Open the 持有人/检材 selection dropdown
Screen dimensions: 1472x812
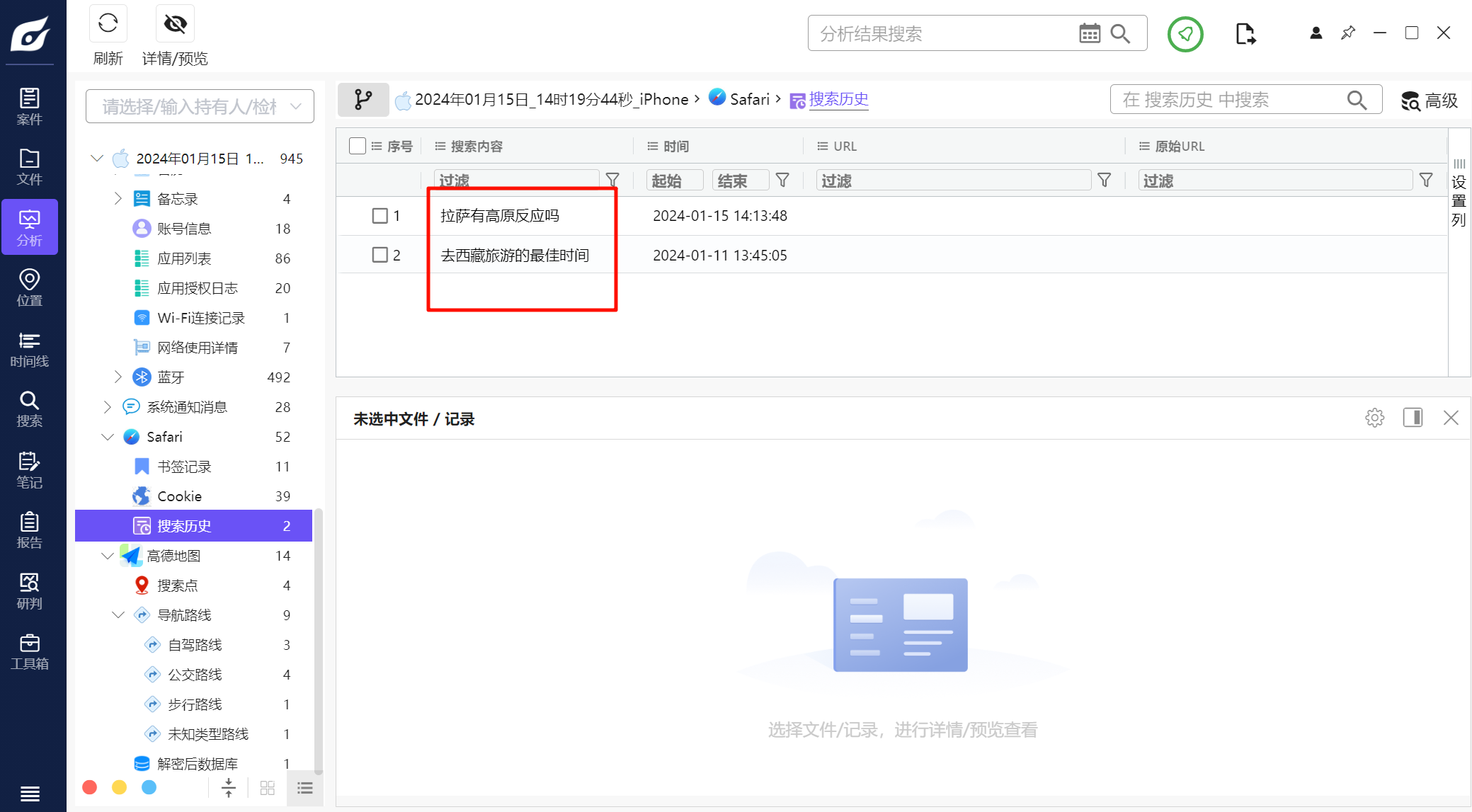tap(200, 106)
